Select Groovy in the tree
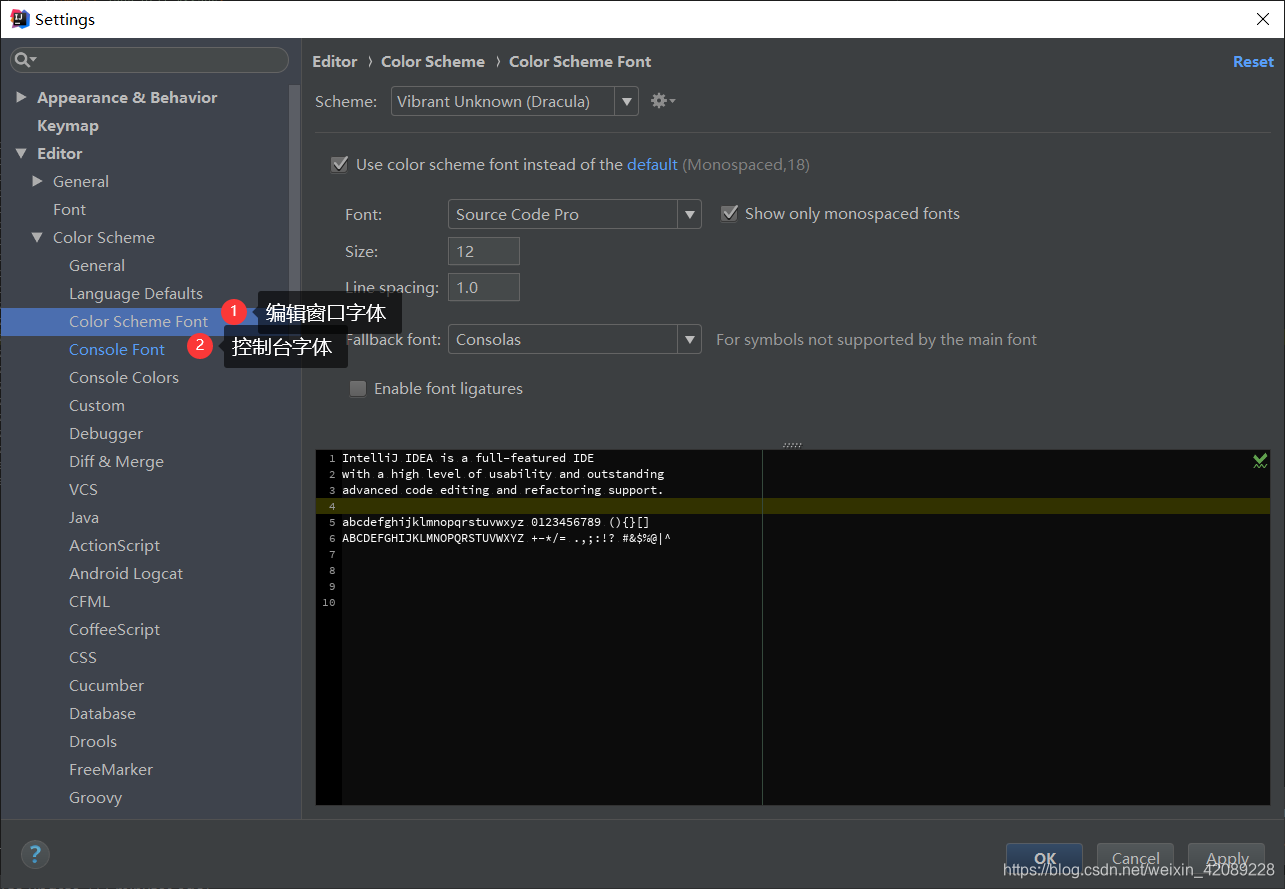The height and width of the screenshot is (889, 1285). [95, 797]
